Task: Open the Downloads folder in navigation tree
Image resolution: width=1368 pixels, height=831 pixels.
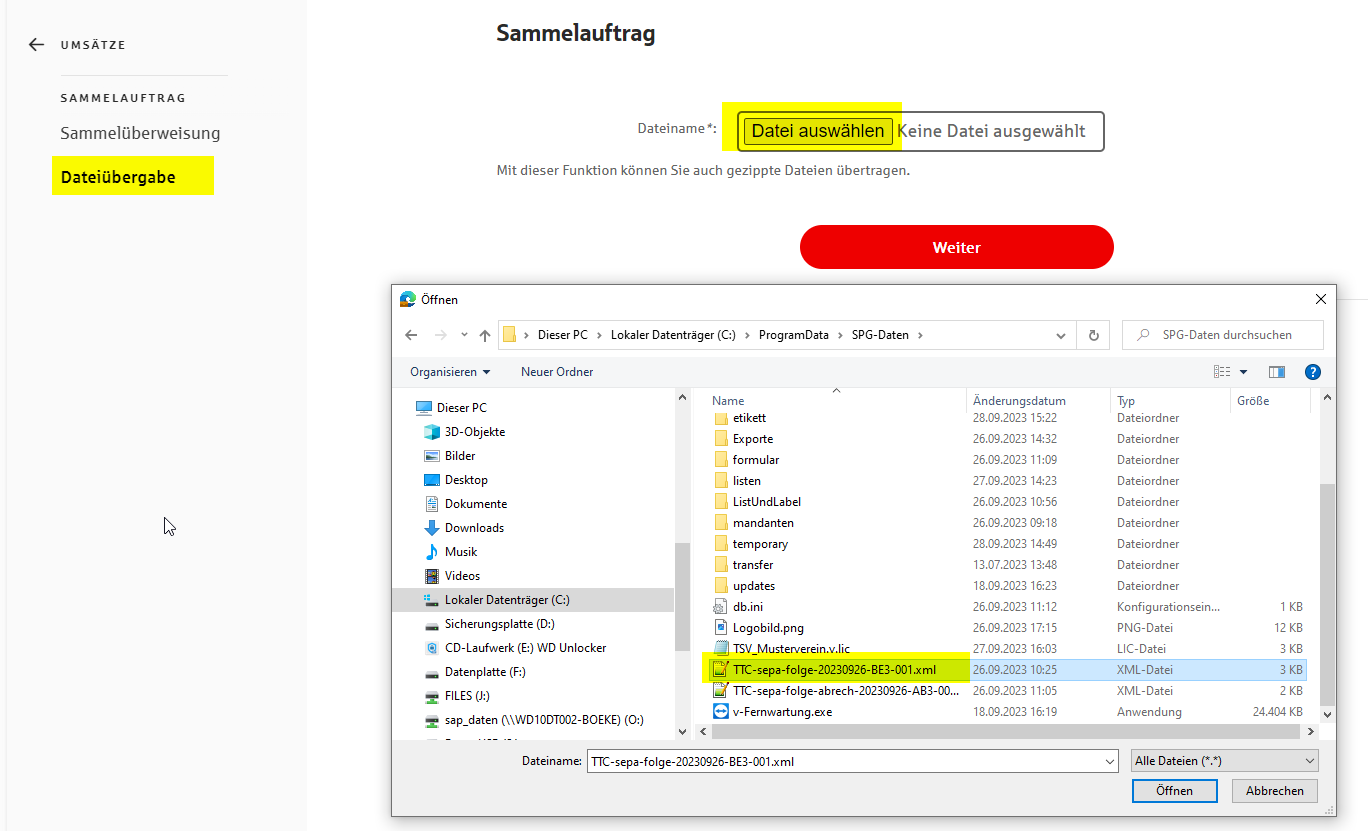Action: tap(474, 528)
